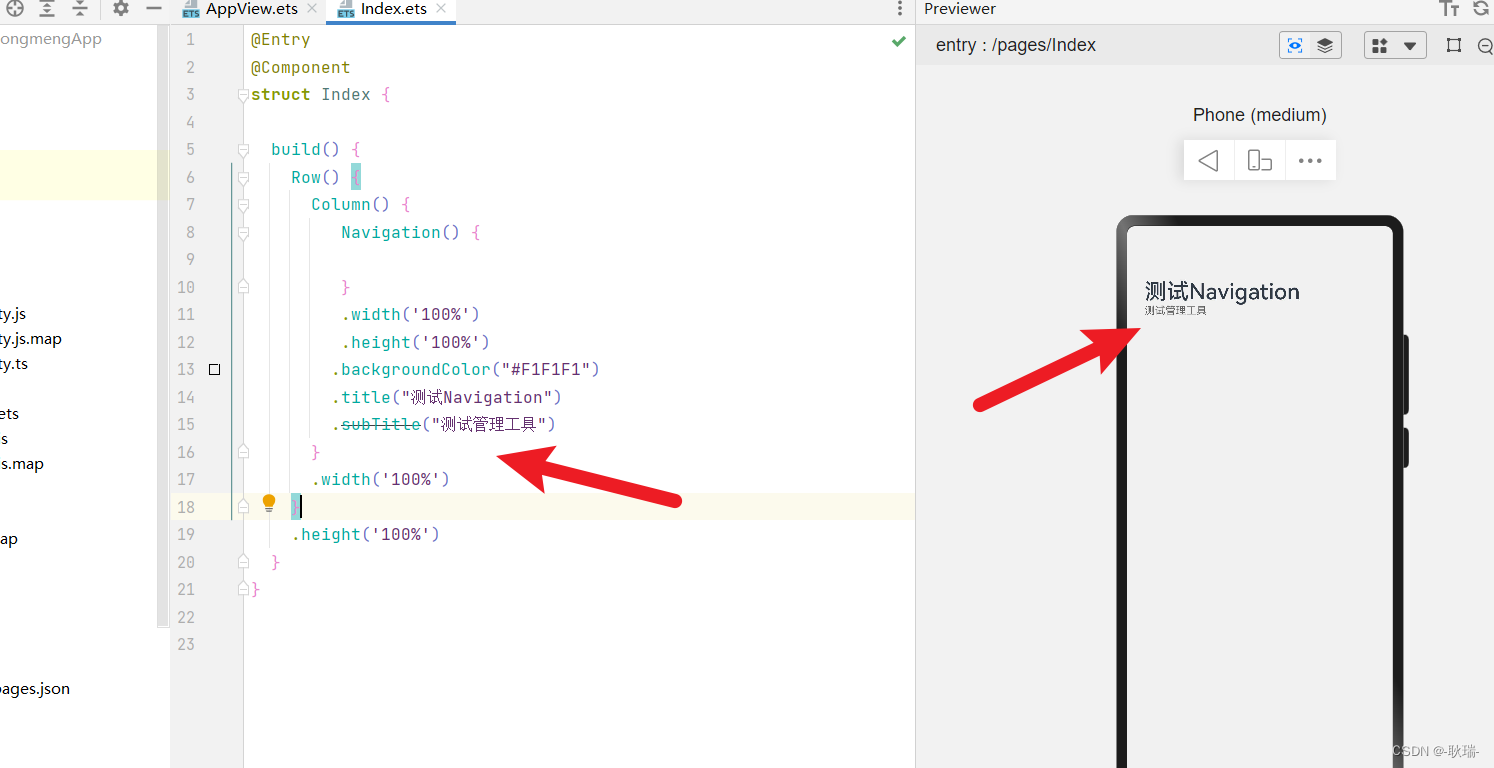Click the deprecated .subTitle code on line 15
This screenshot has width=1494, height=768.
(x=381, y=425)
